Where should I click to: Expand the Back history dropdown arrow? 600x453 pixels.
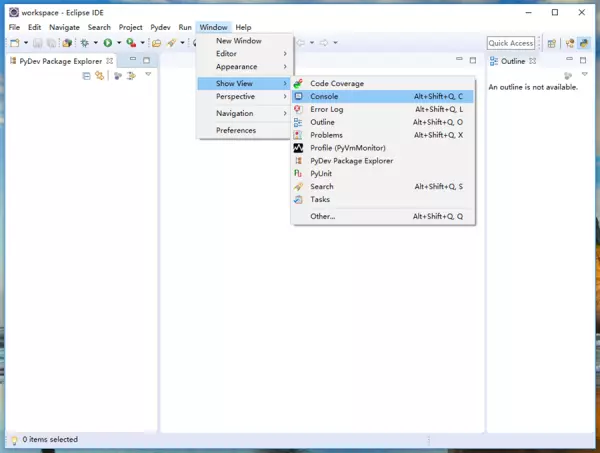click(312, 43)
